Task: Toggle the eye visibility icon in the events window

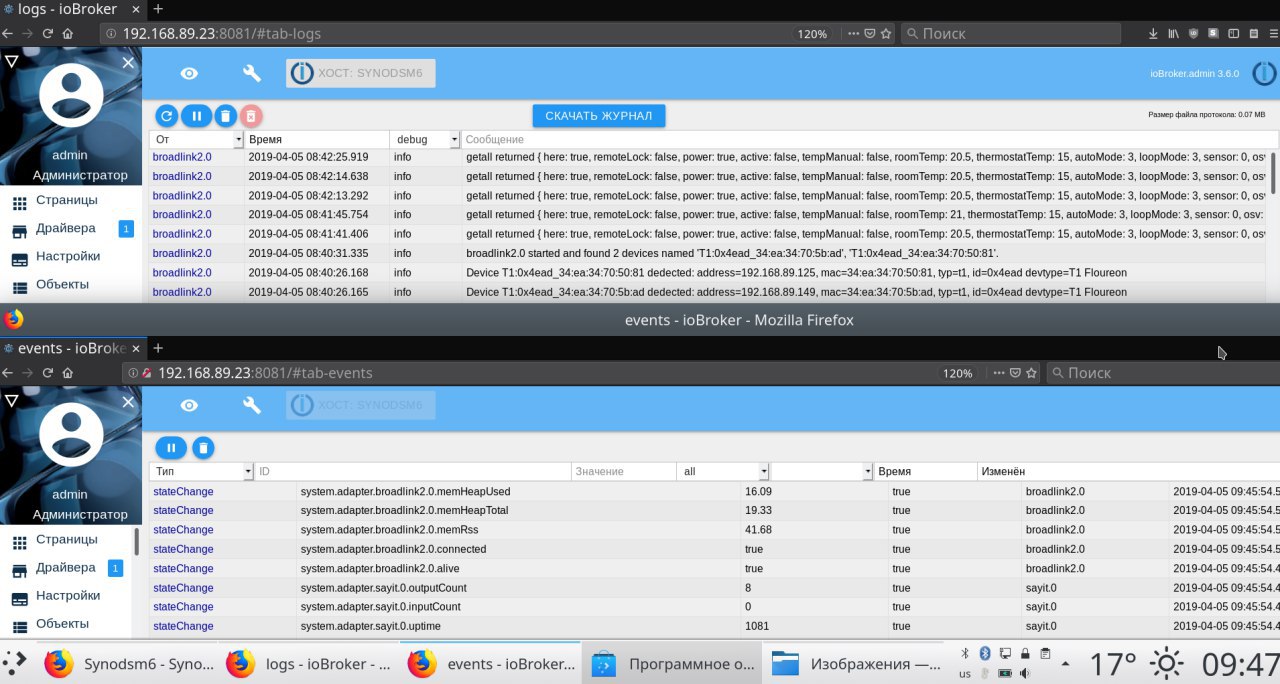Action: point(189,405)
